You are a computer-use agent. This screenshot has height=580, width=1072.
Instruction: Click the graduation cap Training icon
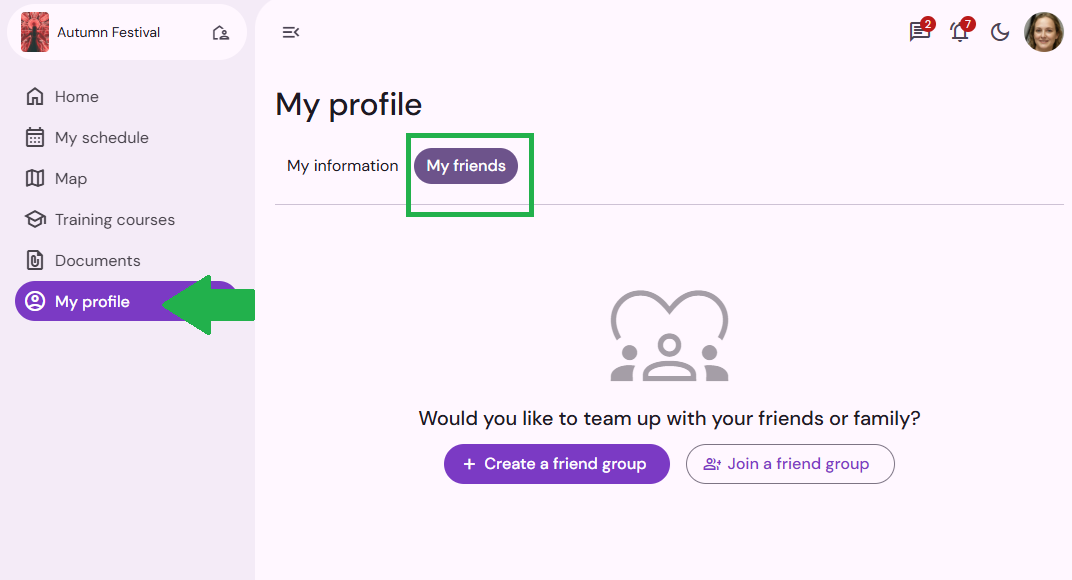click(35, 220)
